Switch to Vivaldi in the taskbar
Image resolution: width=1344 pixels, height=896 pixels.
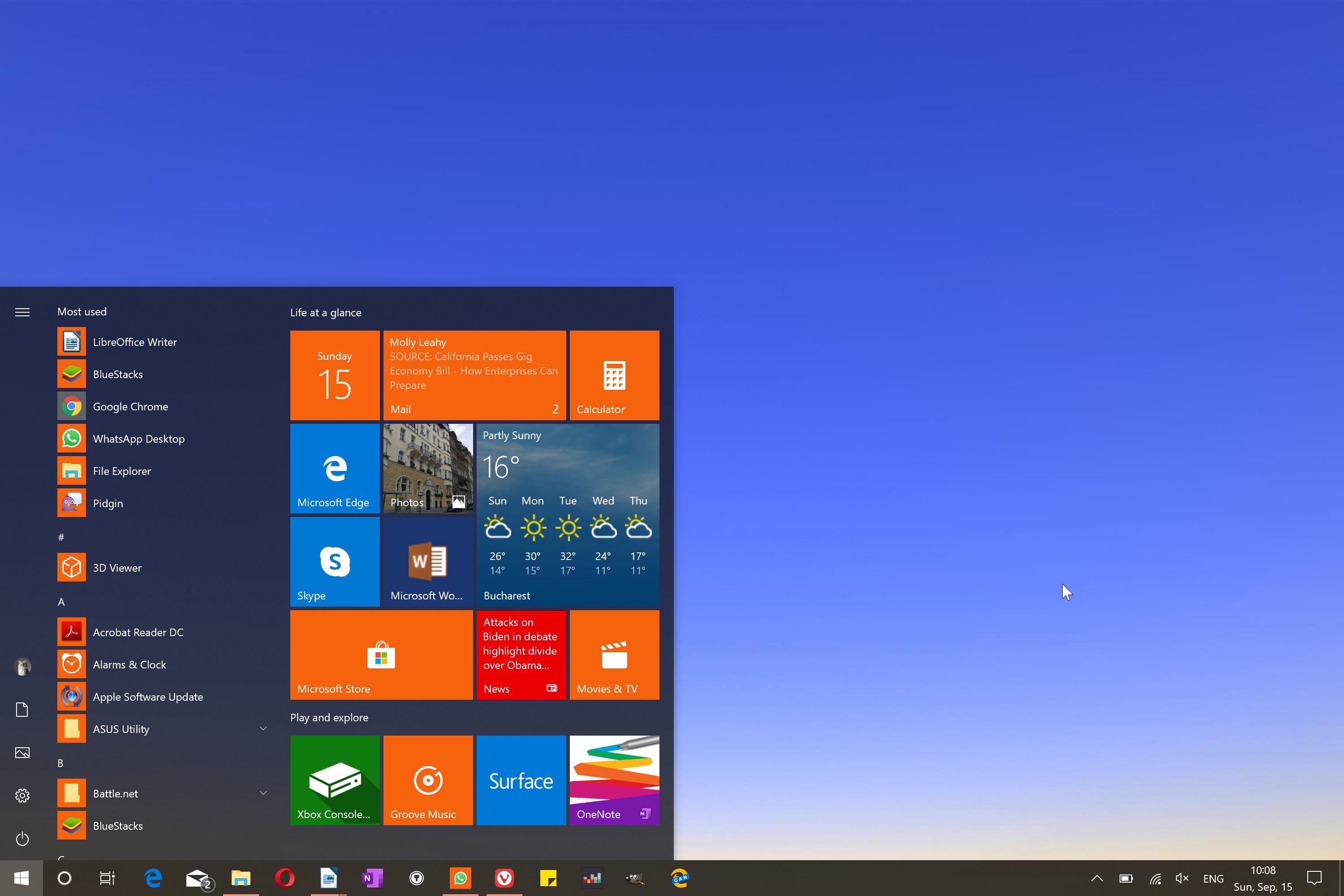pyautogui.click(x=504, y=878)
